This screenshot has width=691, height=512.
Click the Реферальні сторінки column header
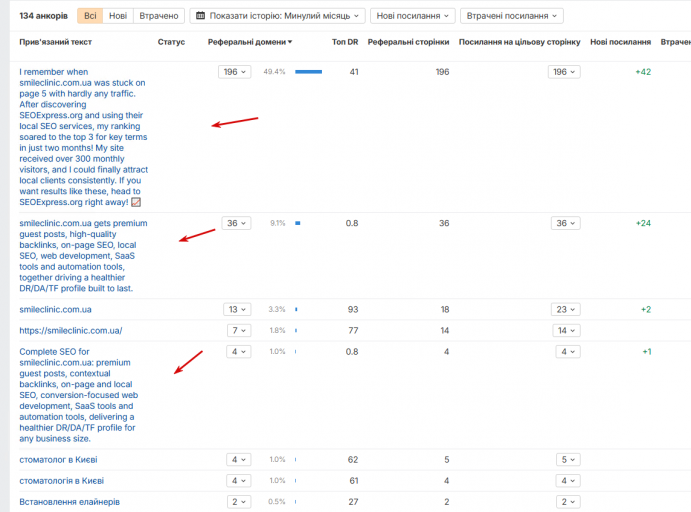[x=409, y=42]
